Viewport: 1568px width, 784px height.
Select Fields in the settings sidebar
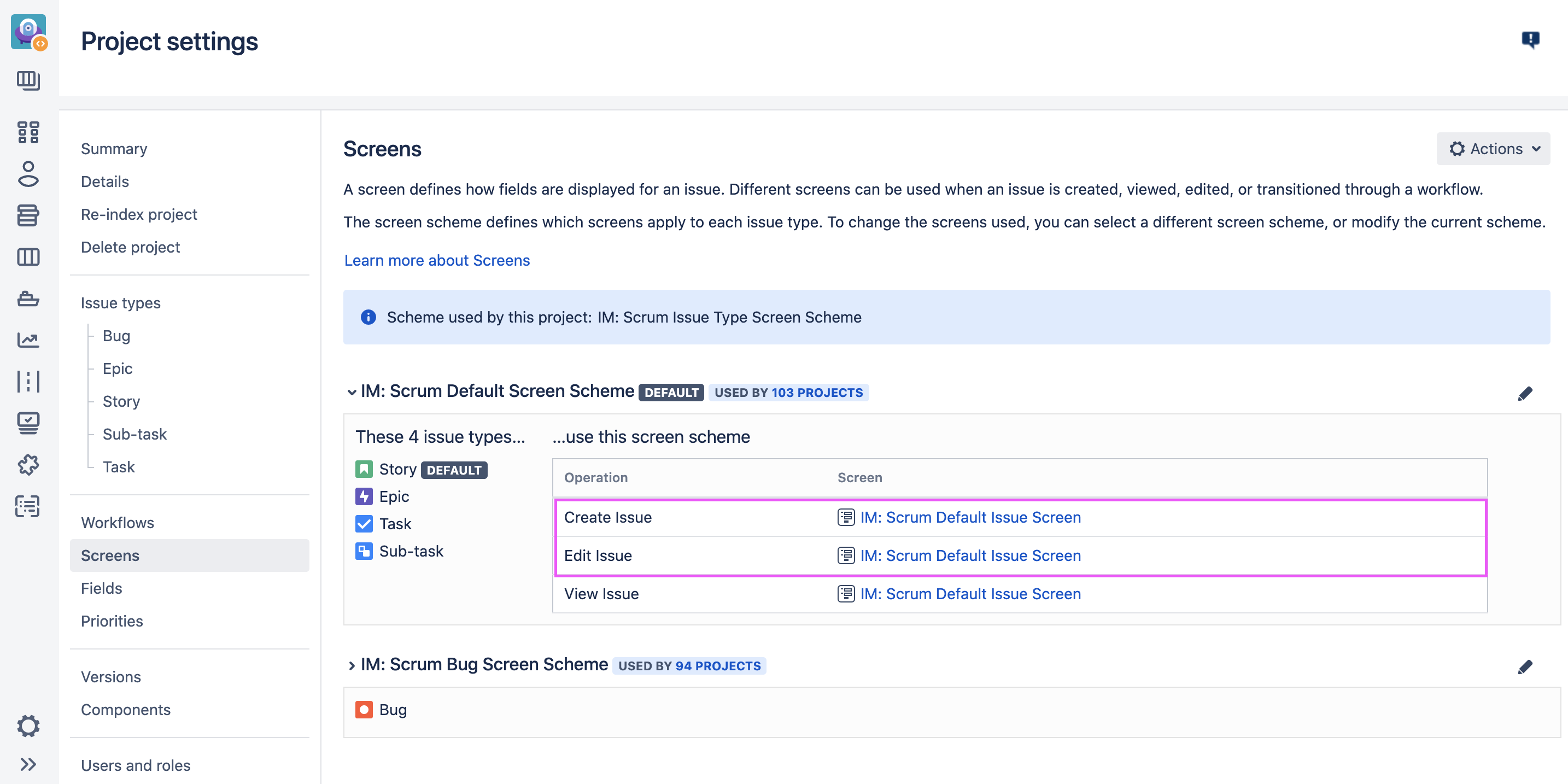pos(102,588)
